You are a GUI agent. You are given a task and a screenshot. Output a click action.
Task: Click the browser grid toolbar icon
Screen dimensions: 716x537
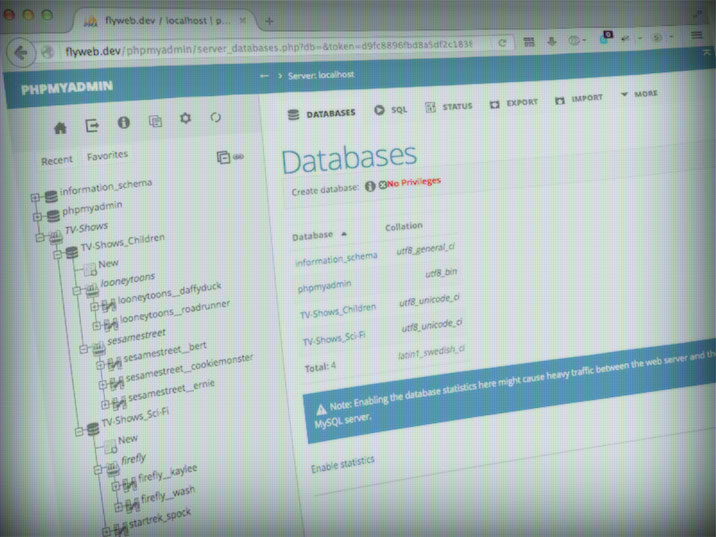[x=529, y=42]
